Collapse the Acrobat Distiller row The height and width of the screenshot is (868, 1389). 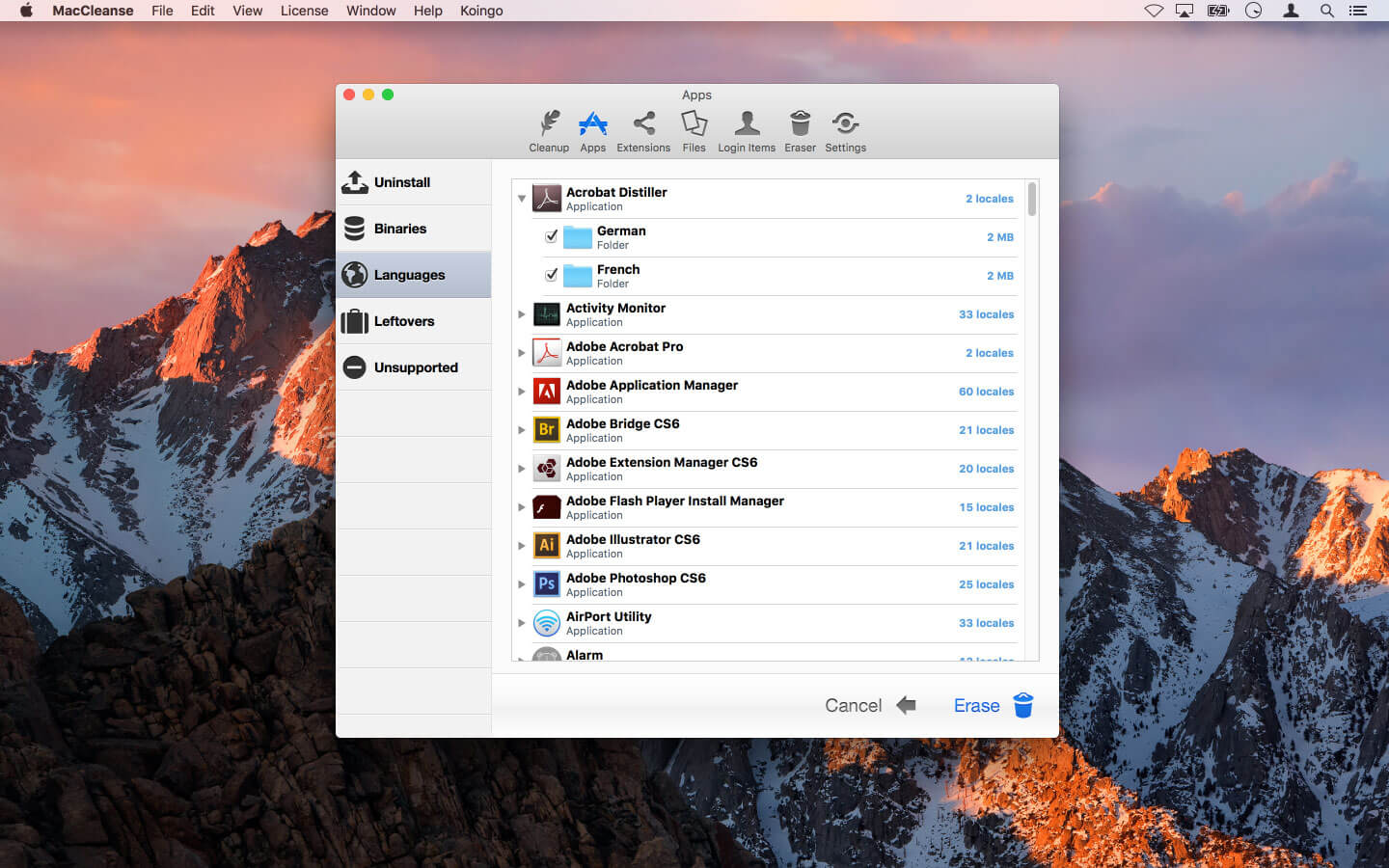[x=522, y=199]
